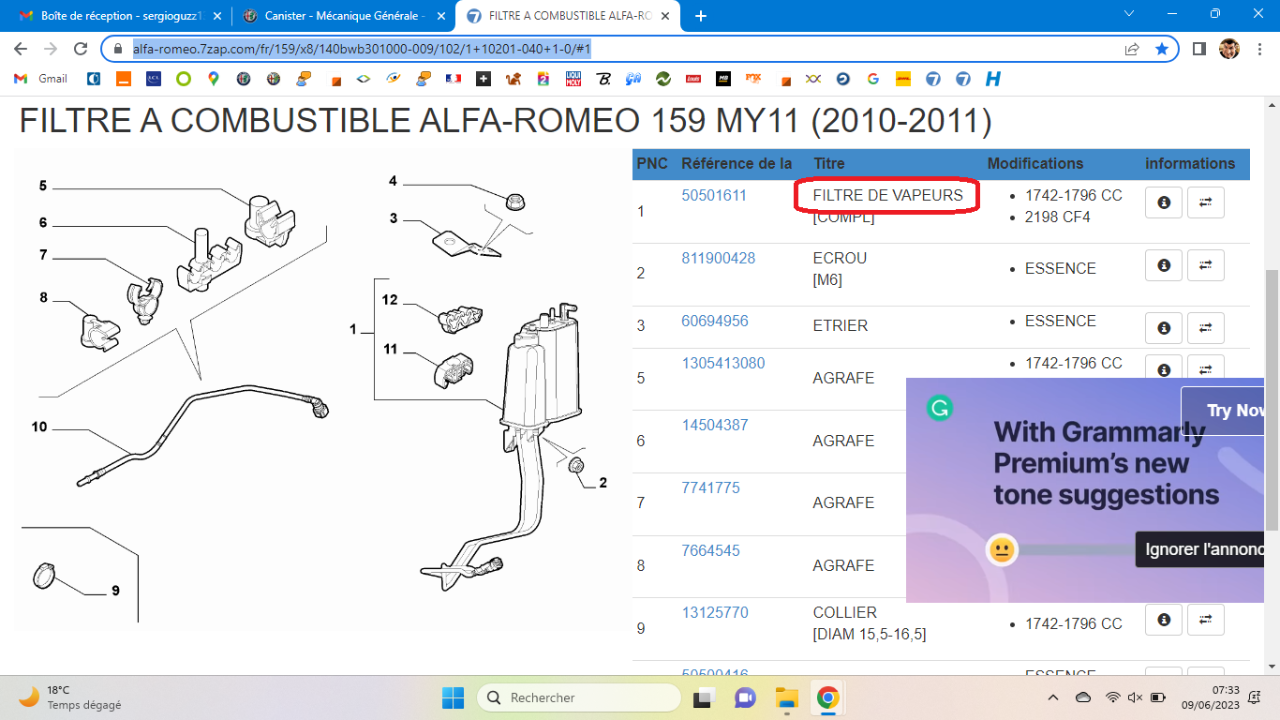Click the swap-arrows button in ETRIER row

tap(1205, 328)
